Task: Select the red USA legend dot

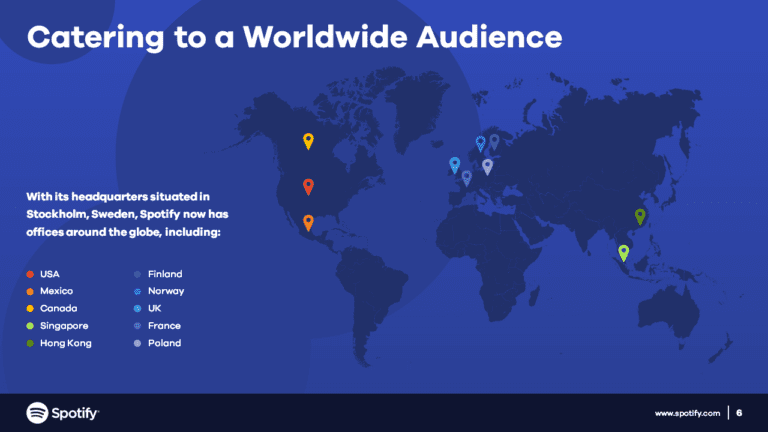Action: coord(30,274)
